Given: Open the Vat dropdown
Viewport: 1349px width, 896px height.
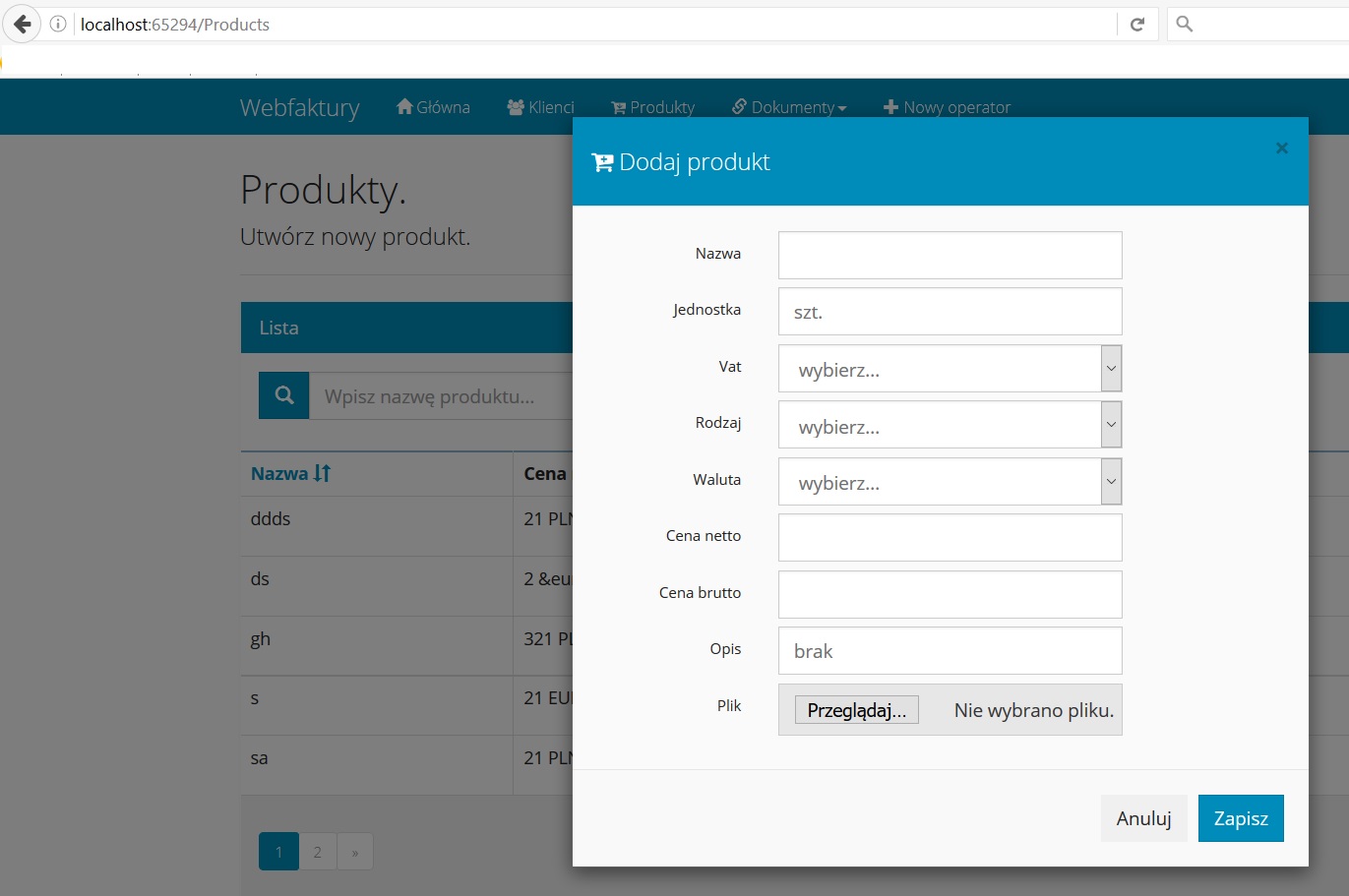Looking at the screenshot, I should click(950, 368).
